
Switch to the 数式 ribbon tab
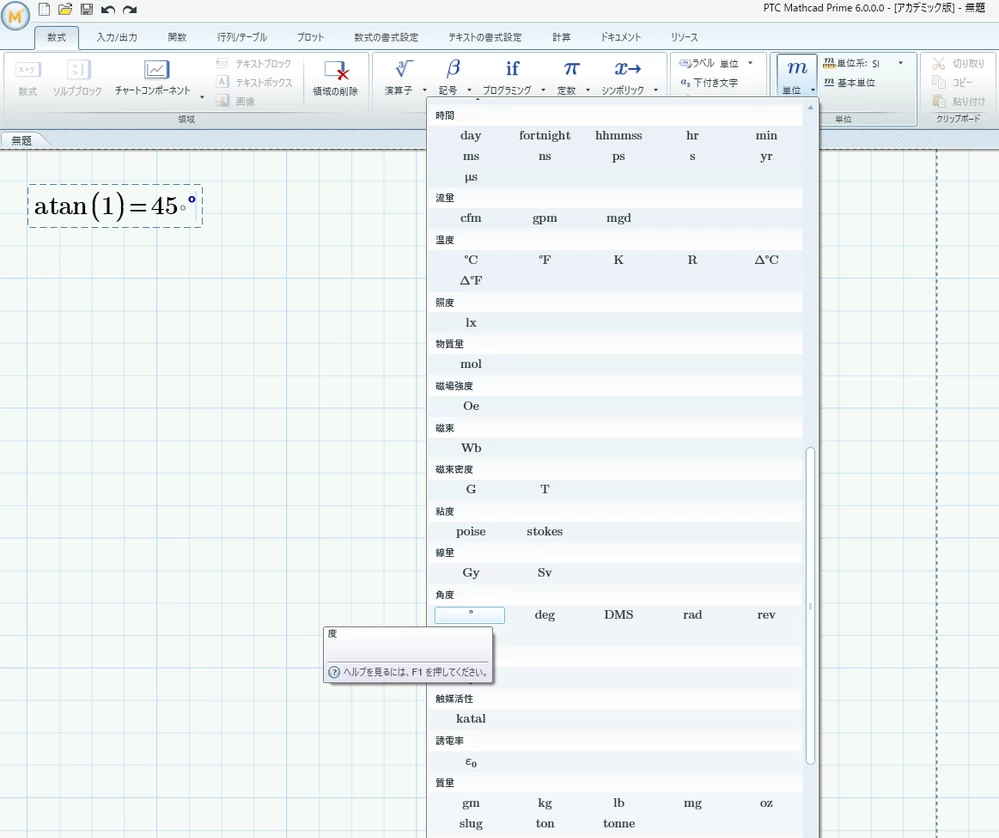pyautogui.click(x=56, y=38)
